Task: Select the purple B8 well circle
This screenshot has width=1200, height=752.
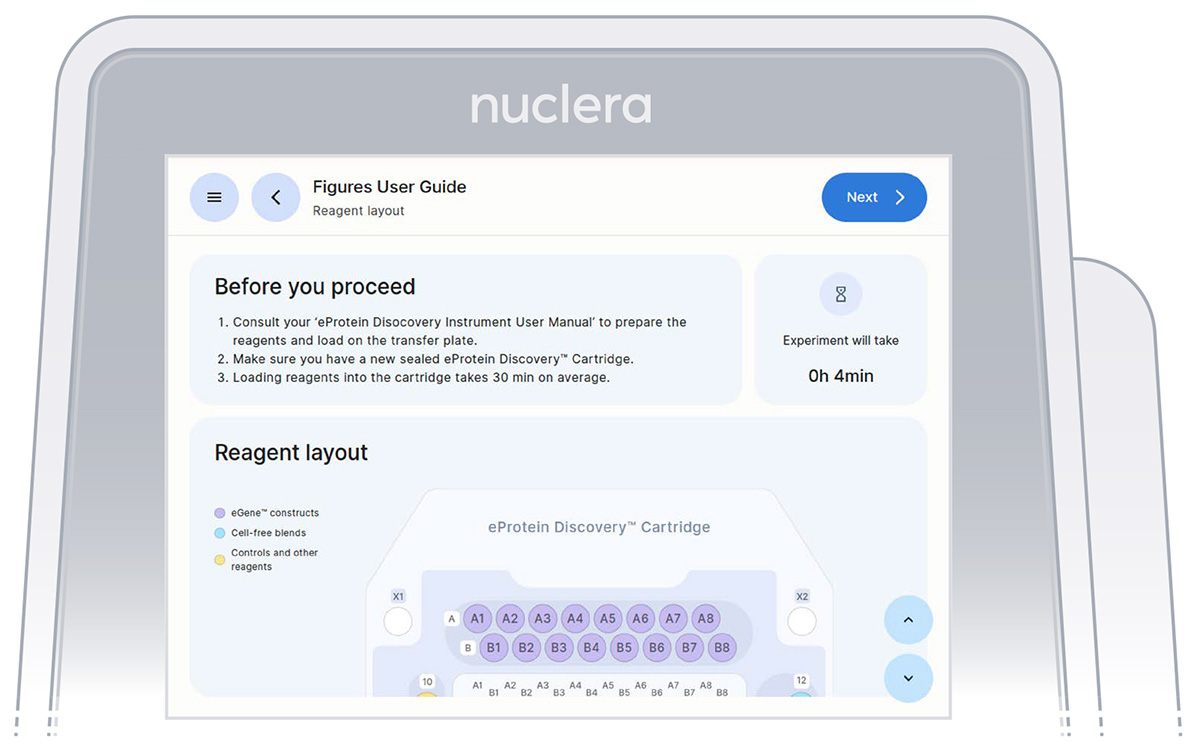Action: point(722,648)
